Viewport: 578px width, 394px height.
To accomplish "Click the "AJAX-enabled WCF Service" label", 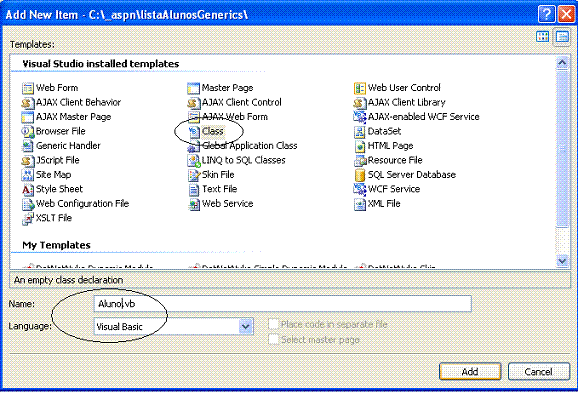I will [424, 117].
